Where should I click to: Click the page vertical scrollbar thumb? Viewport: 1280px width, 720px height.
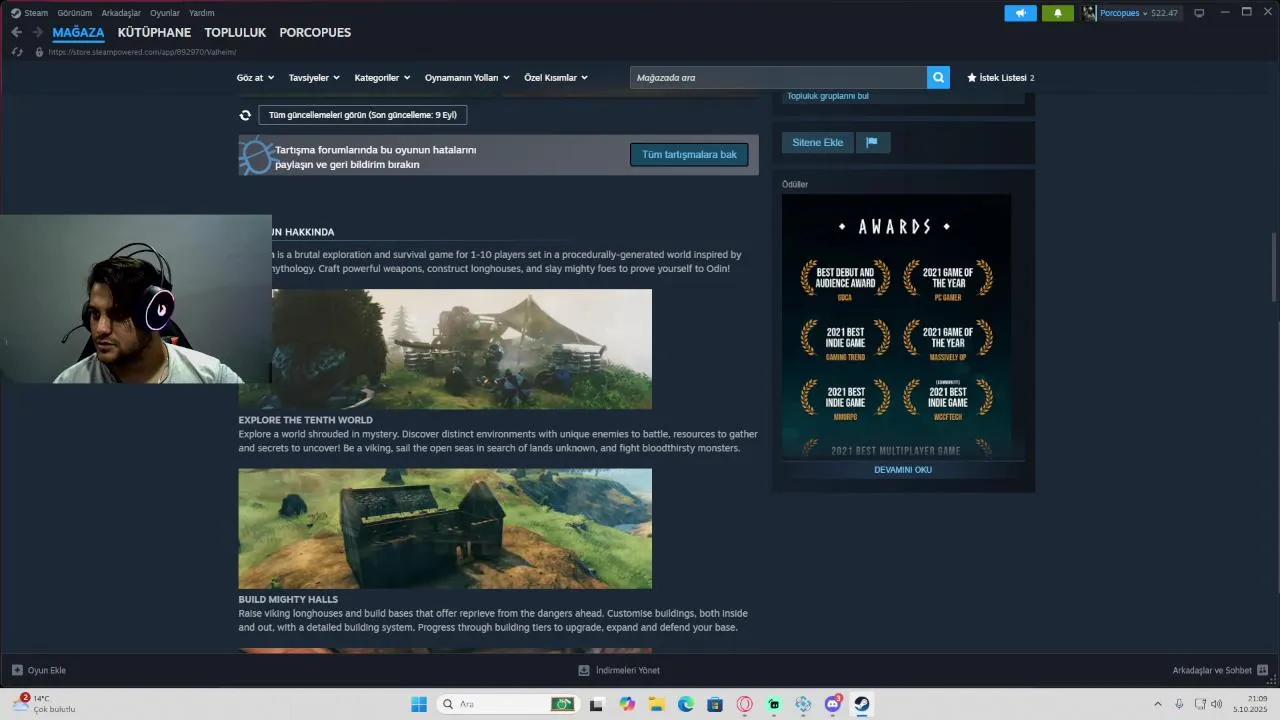point(1274,266)
